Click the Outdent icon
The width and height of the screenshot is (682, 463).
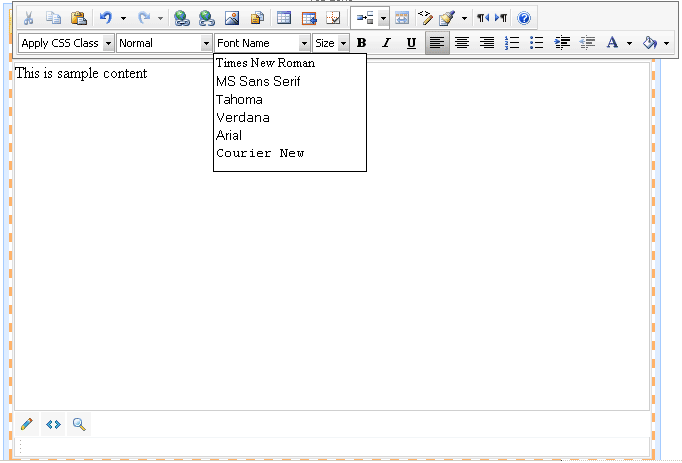pos(587,43)
